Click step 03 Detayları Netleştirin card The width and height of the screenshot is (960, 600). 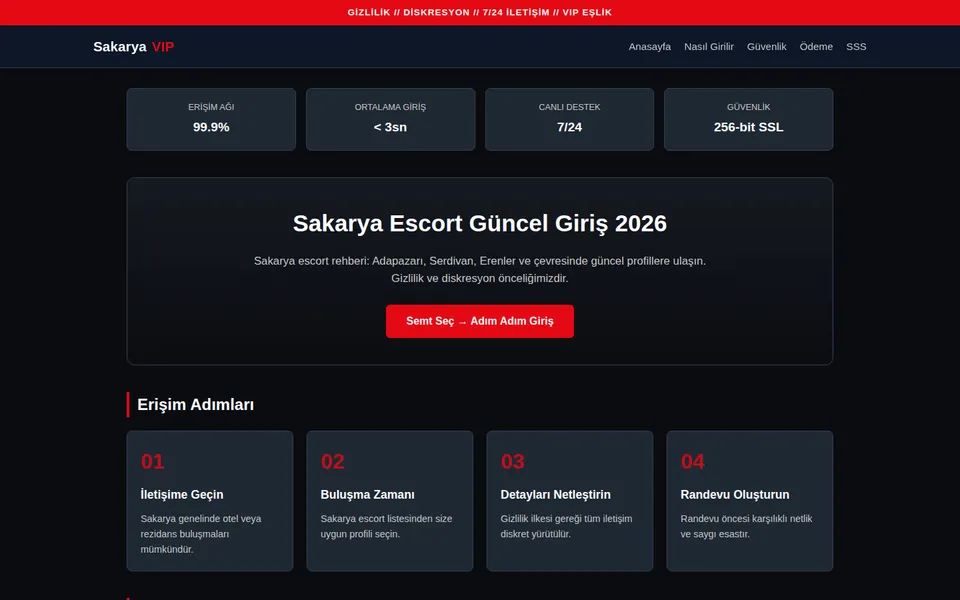pos(569,501)
